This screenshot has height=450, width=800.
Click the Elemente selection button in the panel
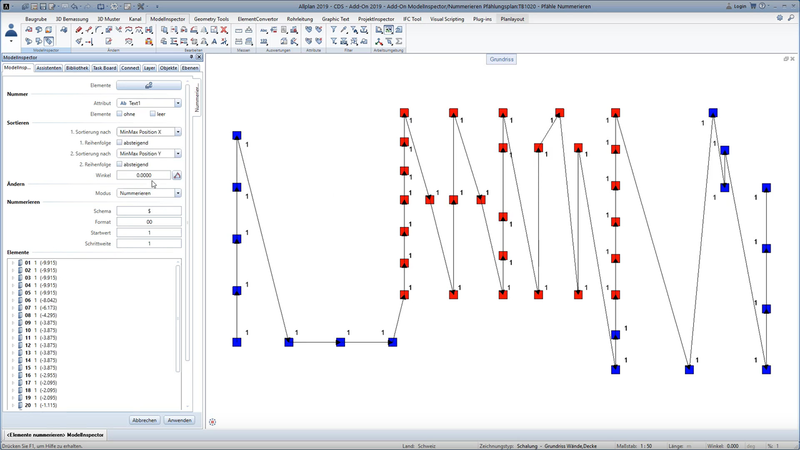pyautogui.click(x=149, y=86)
